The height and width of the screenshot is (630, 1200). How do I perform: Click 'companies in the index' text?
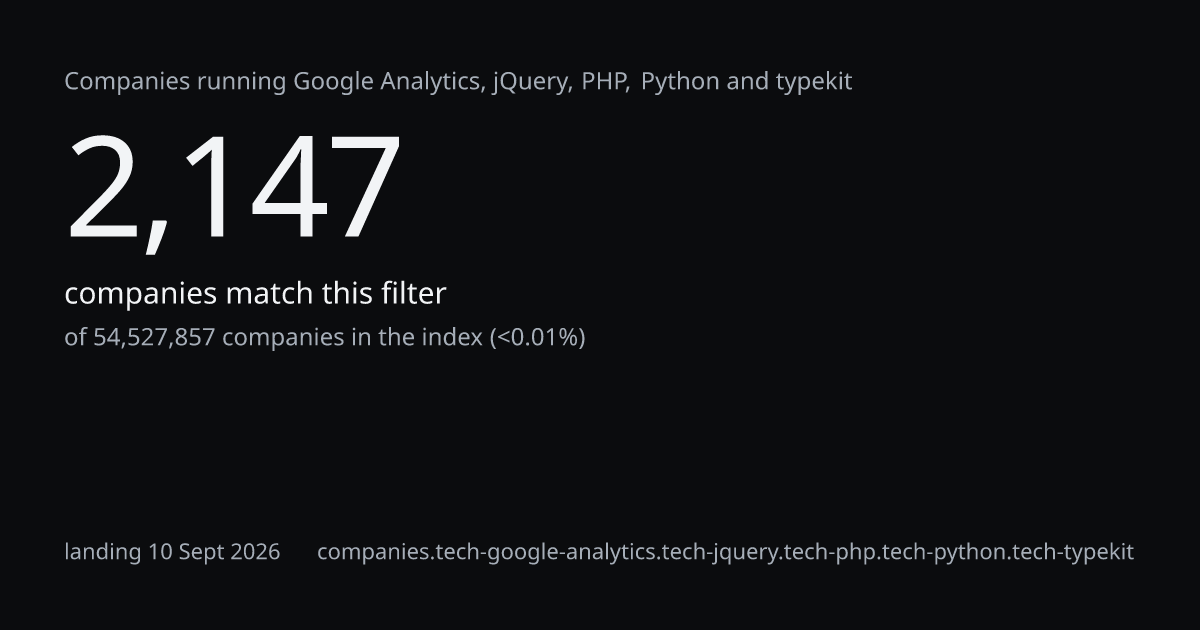[x=352, y=337]
